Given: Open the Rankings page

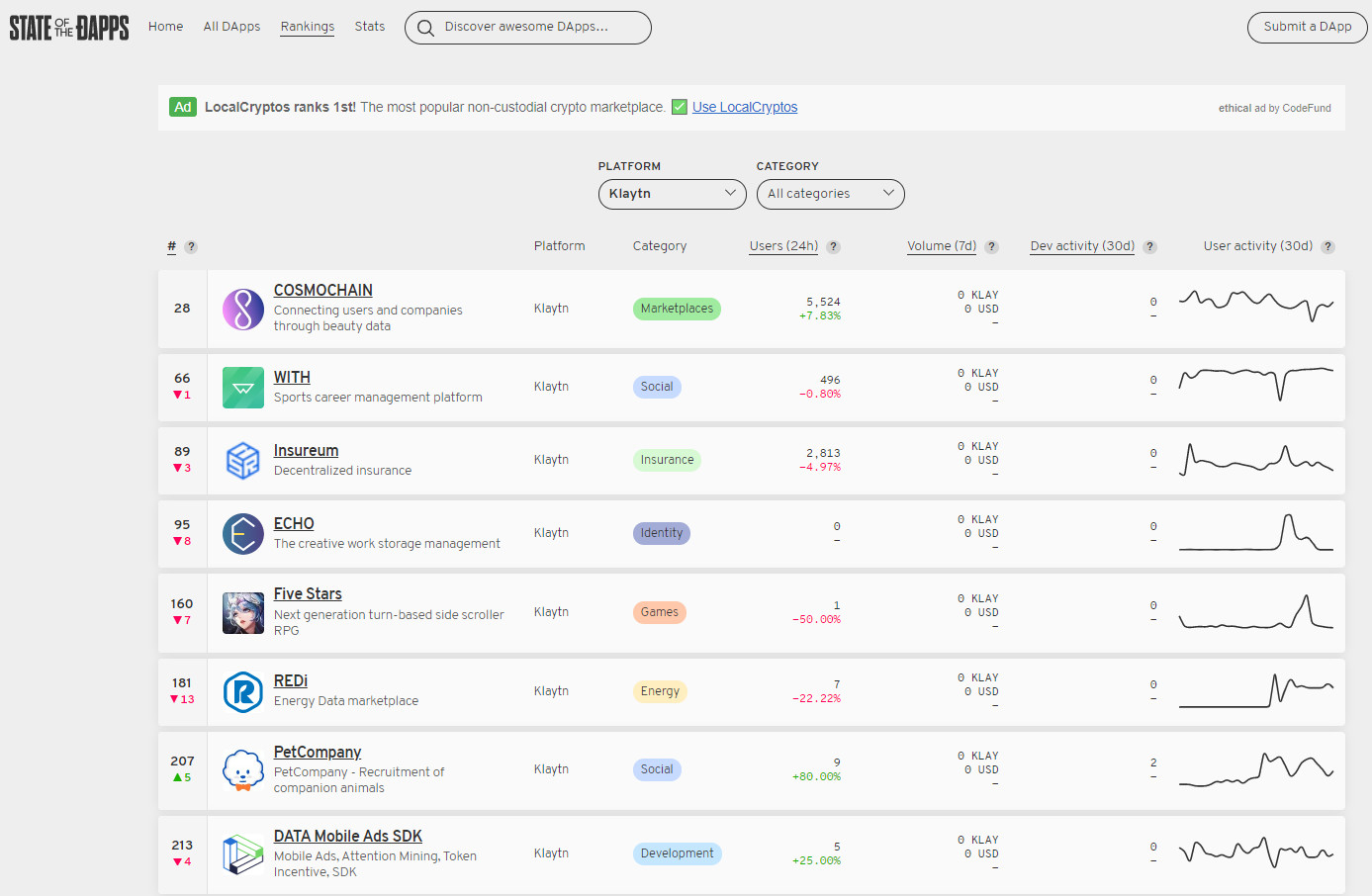Looking at the screenshot, I should 308,27.
